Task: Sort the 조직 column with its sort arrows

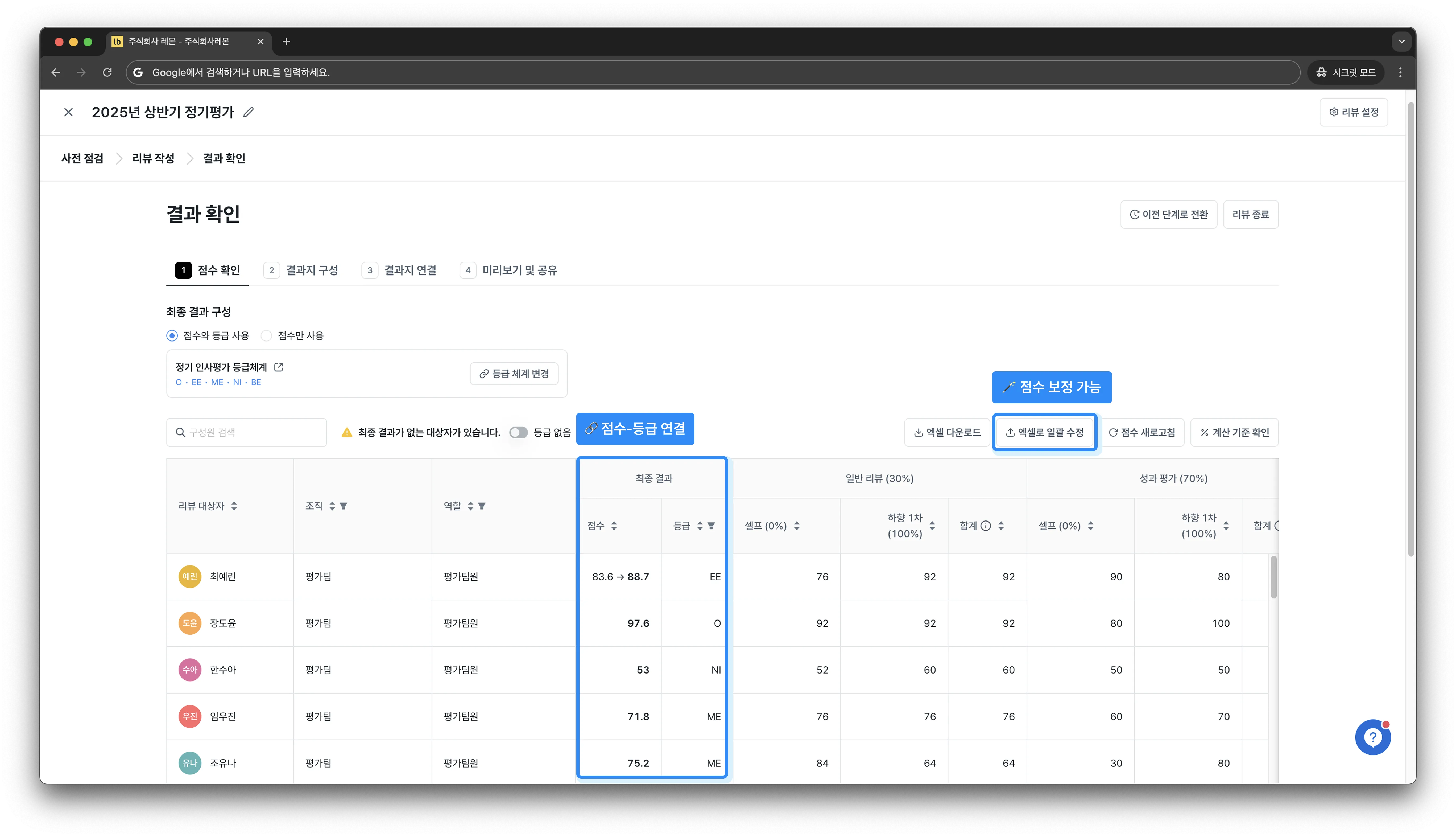Action: point(332,506)
